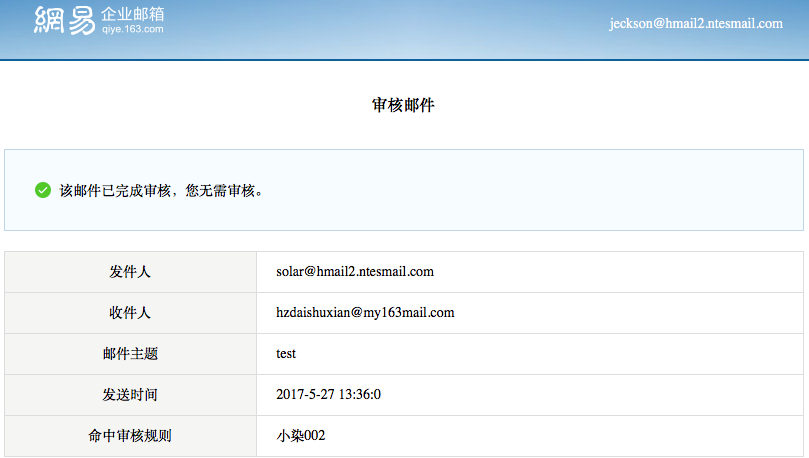Click the 企业邮箱 brand text
The width and height of the screenshot is (809, 458).
(x=133, y=14)
